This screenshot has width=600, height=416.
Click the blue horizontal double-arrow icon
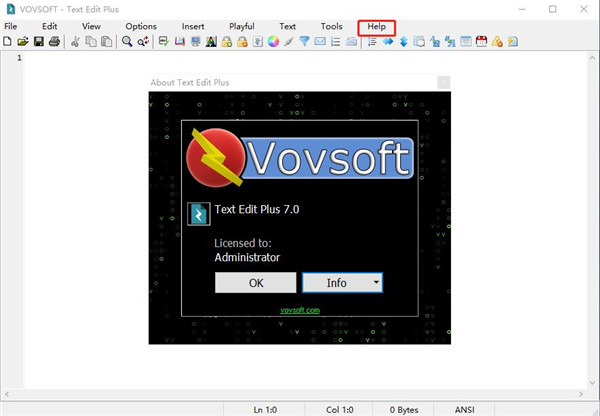click(x=388, y=41)
